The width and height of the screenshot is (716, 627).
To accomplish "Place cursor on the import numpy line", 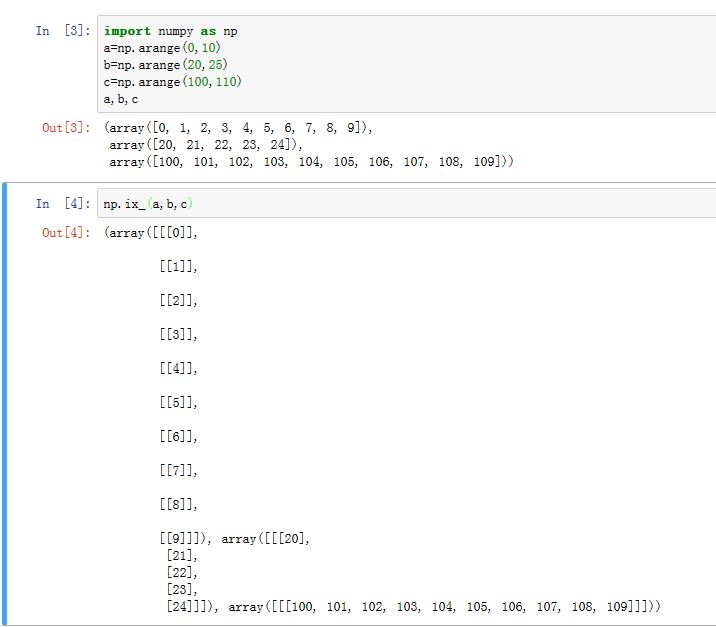I will click(x=170, y=31).
